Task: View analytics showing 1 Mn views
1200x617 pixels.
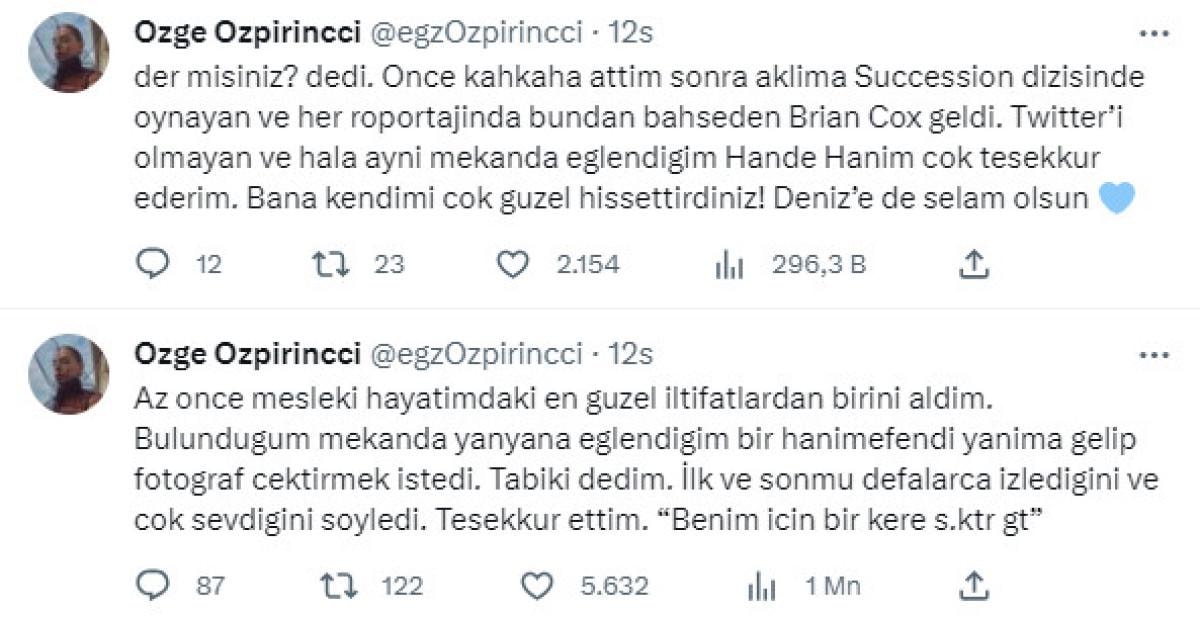Action: 763,585
